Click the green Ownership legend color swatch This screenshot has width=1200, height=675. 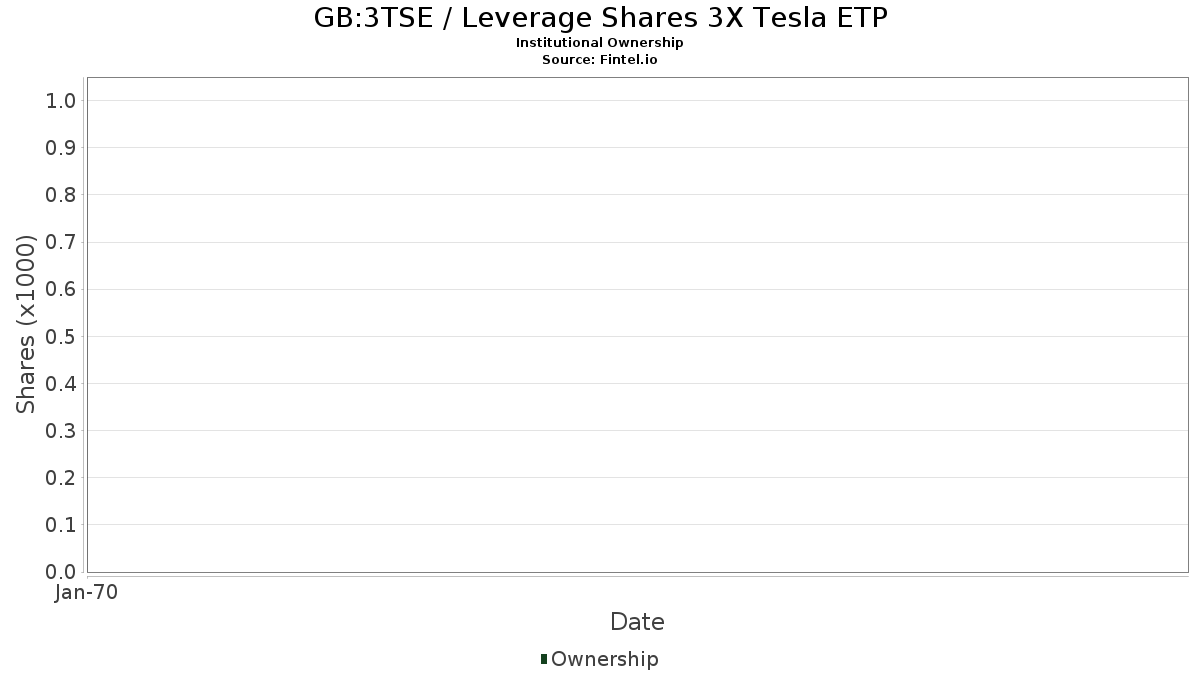pyautogui.click(x=544, y=659)
